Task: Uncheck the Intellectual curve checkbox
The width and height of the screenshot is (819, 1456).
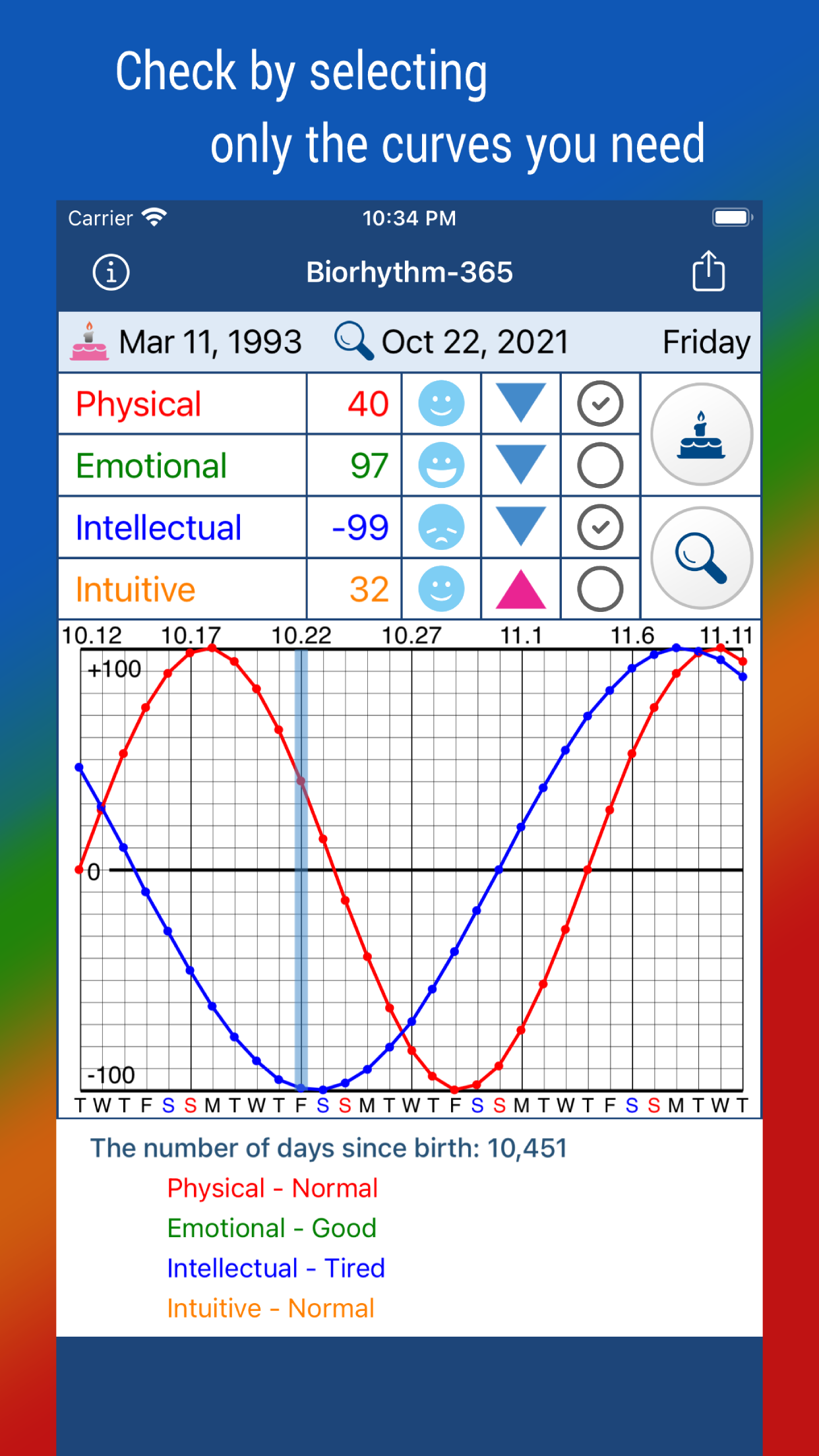Action: tap(600, 527)
